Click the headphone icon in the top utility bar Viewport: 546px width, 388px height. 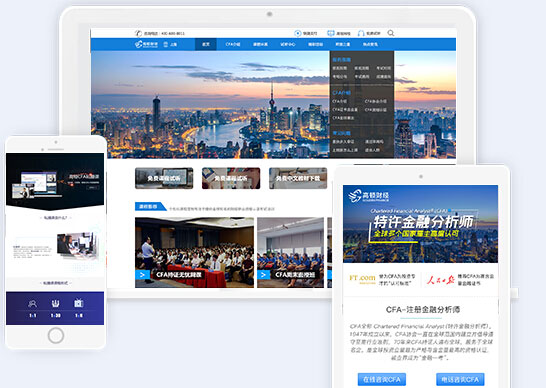click(x=361, y=33)
